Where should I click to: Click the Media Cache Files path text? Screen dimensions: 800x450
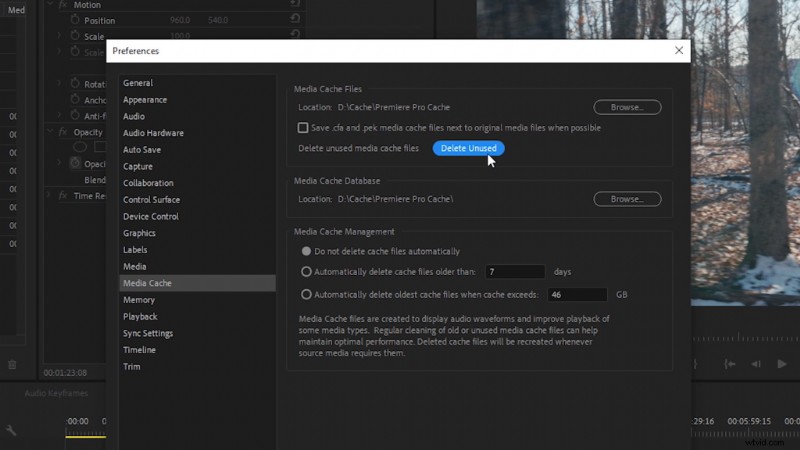click(x=393, y=107)
